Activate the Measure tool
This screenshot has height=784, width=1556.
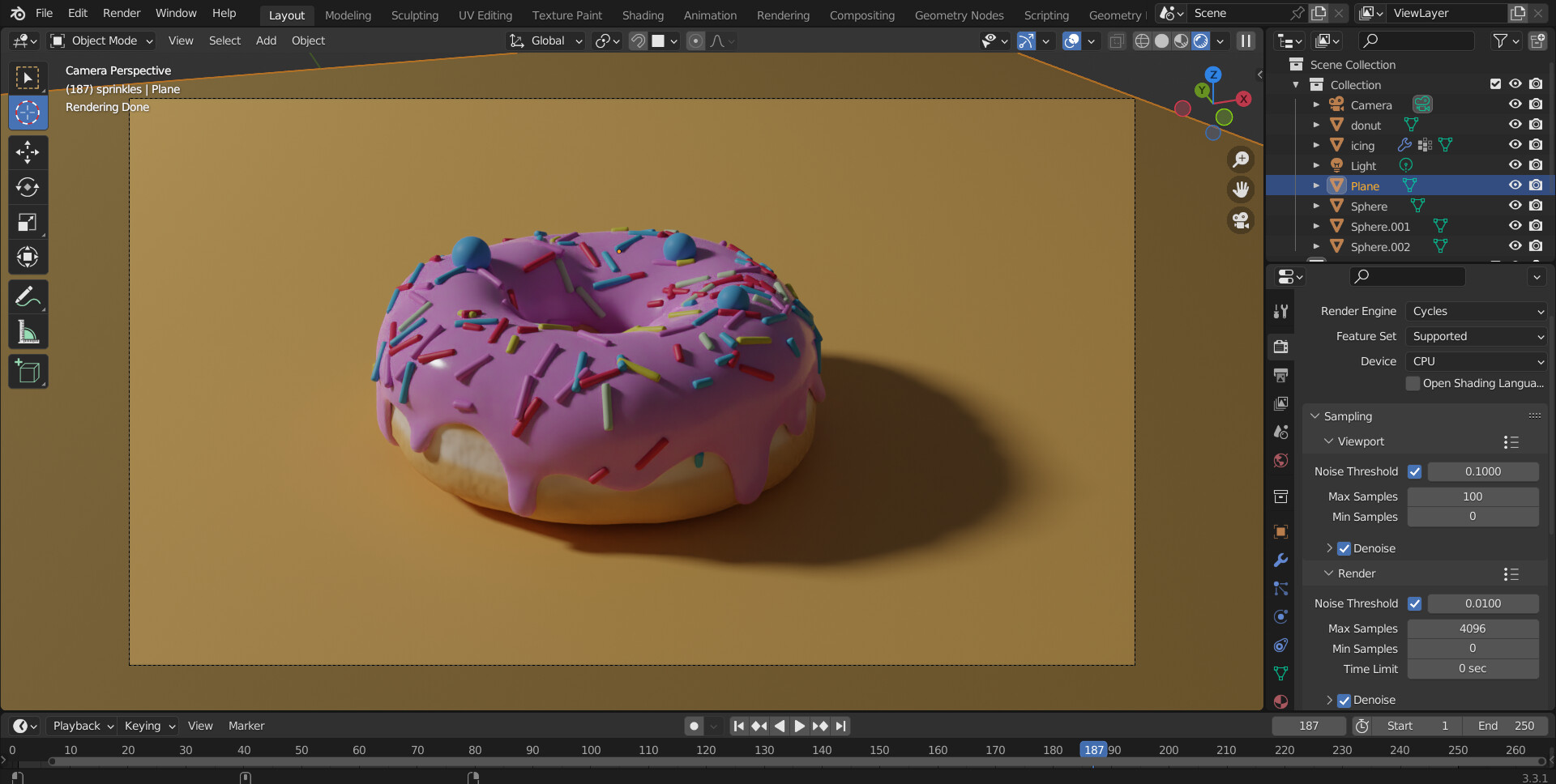28,331
